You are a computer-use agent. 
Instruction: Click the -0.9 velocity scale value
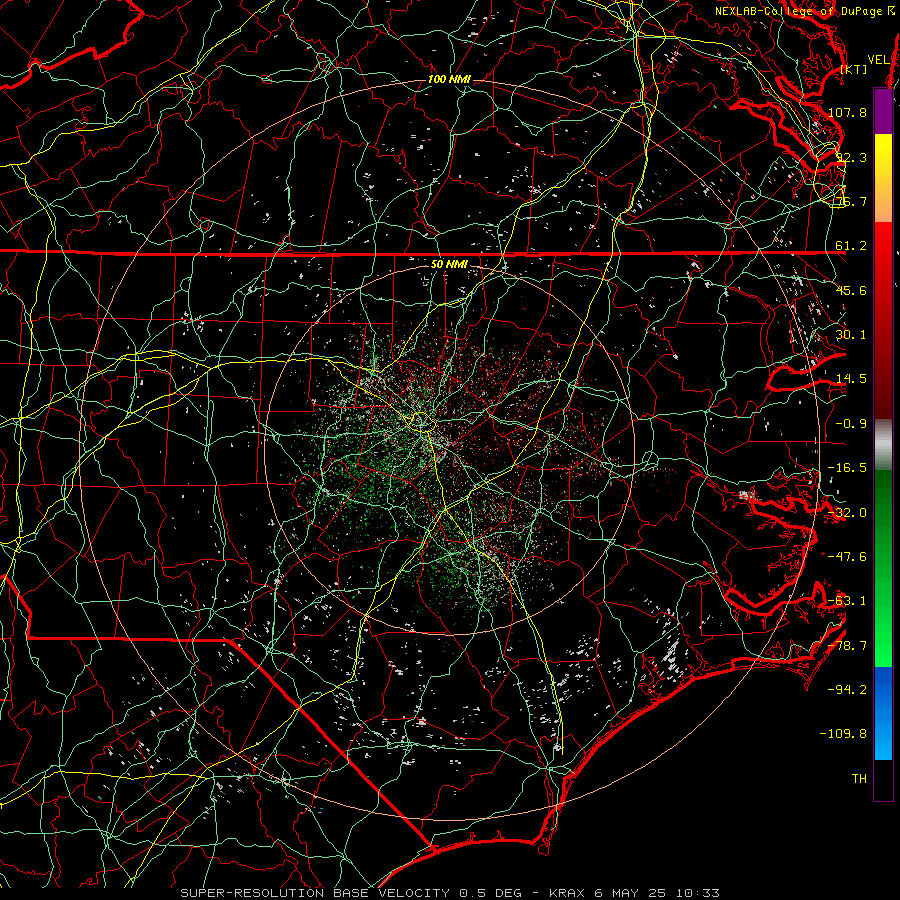point(851,424)
